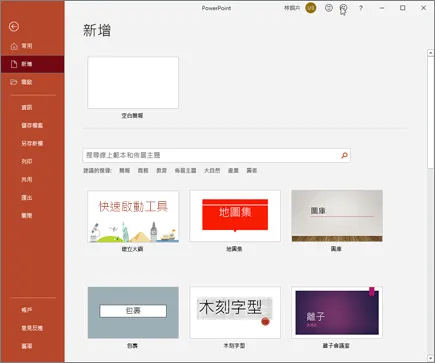Search suggested term 圖表

[252, 171]
